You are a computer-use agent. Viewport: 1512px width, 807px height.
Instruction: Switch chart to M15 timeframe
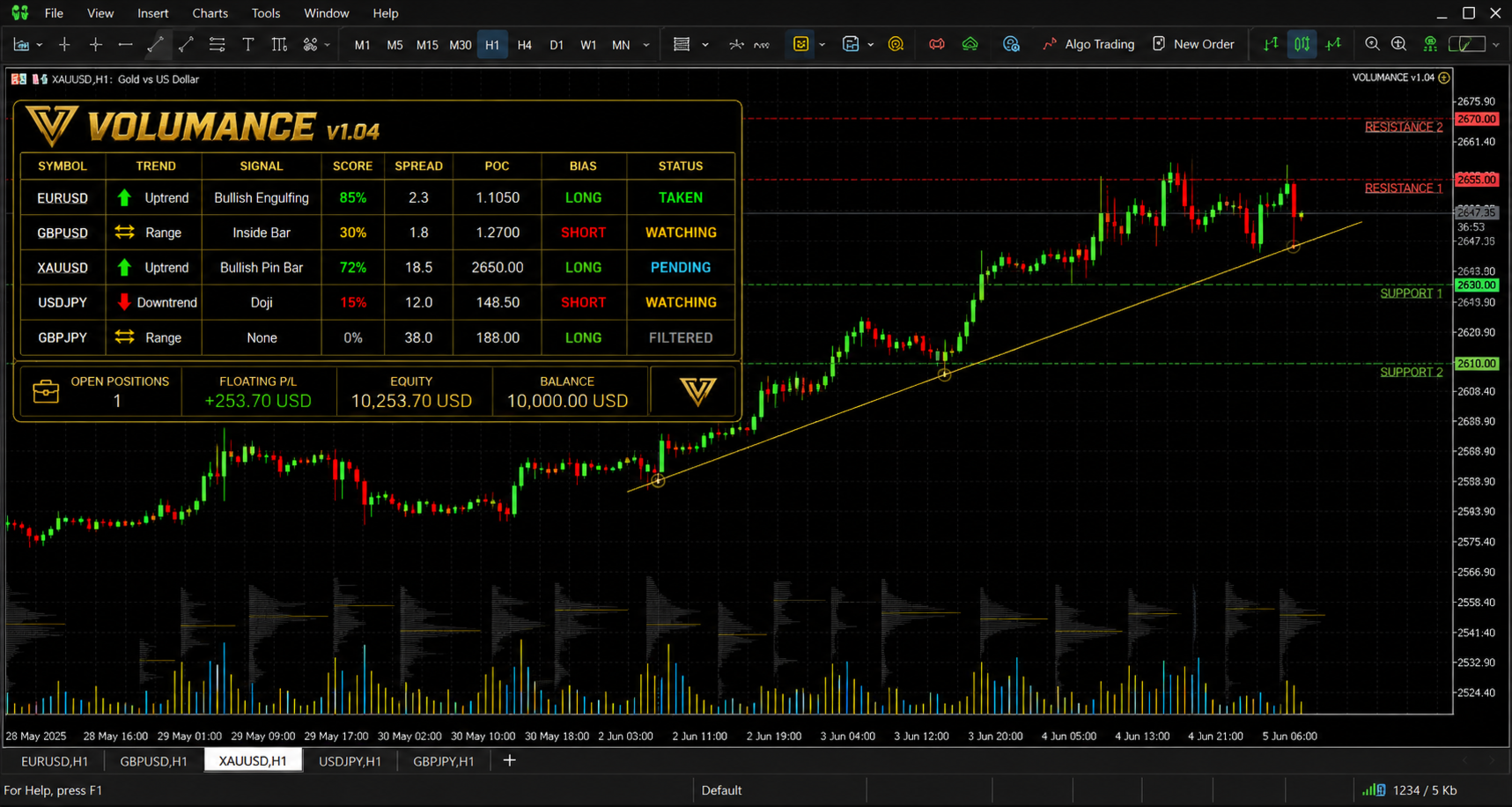427,45
